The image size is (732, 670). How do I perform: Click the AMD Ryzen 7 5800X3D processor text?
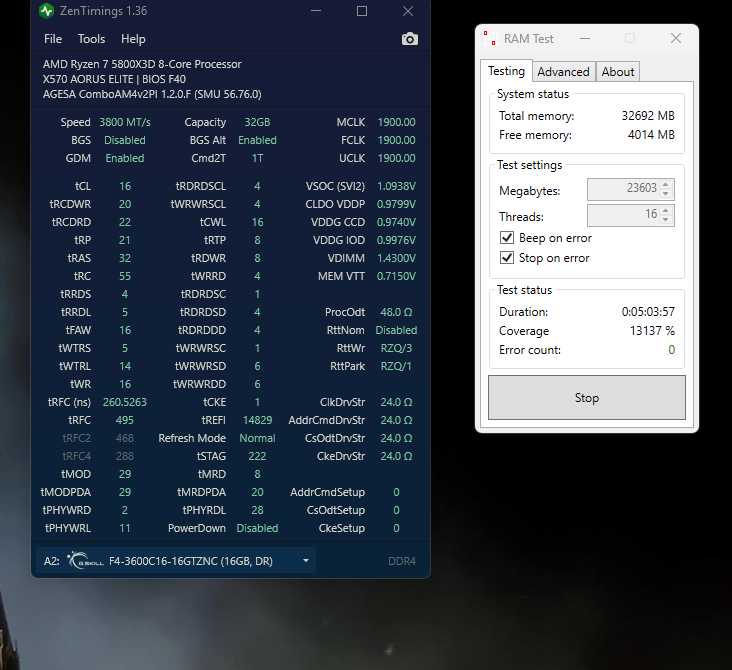pos(142,64)
